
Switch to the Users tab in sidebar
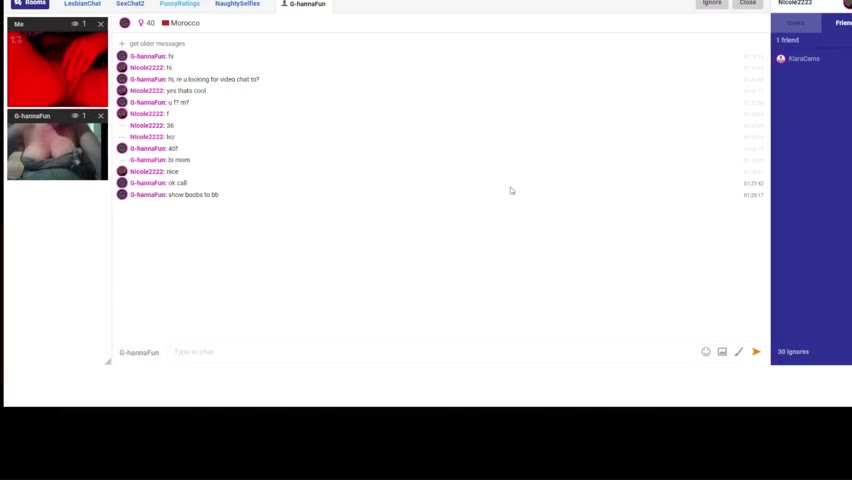tap(796, 23)
